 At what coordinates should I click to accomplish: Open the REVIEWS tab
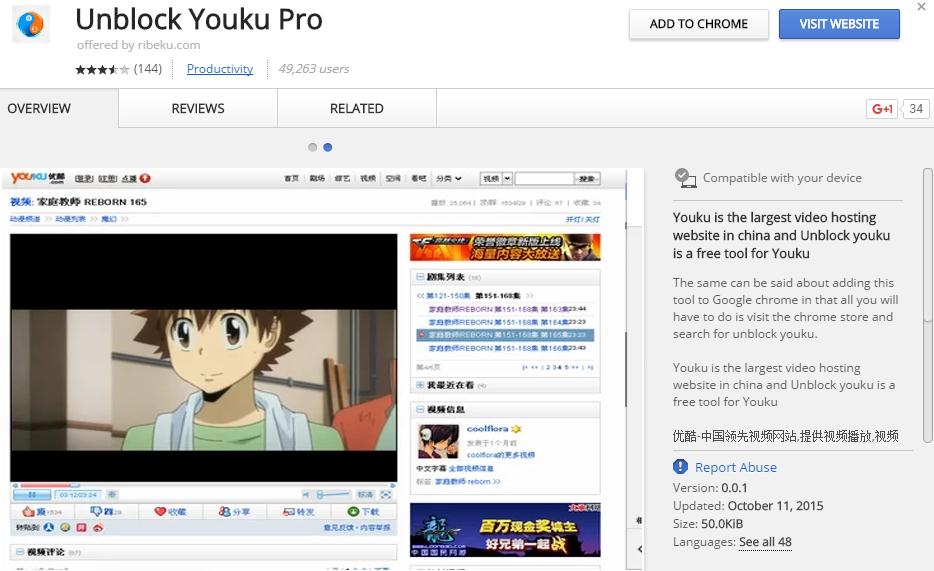(198, 108)
